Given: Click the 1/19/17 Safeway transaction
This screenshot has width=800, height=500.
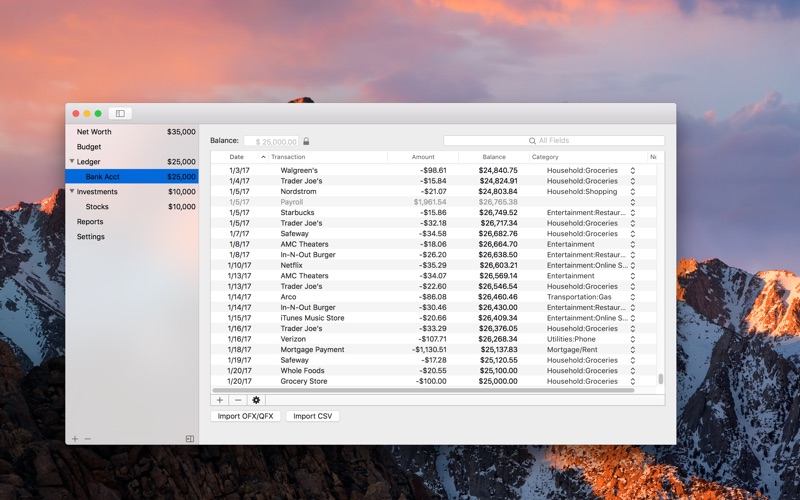Looking at the screenshot, I should pyautogui.click(x=294, y=360).
